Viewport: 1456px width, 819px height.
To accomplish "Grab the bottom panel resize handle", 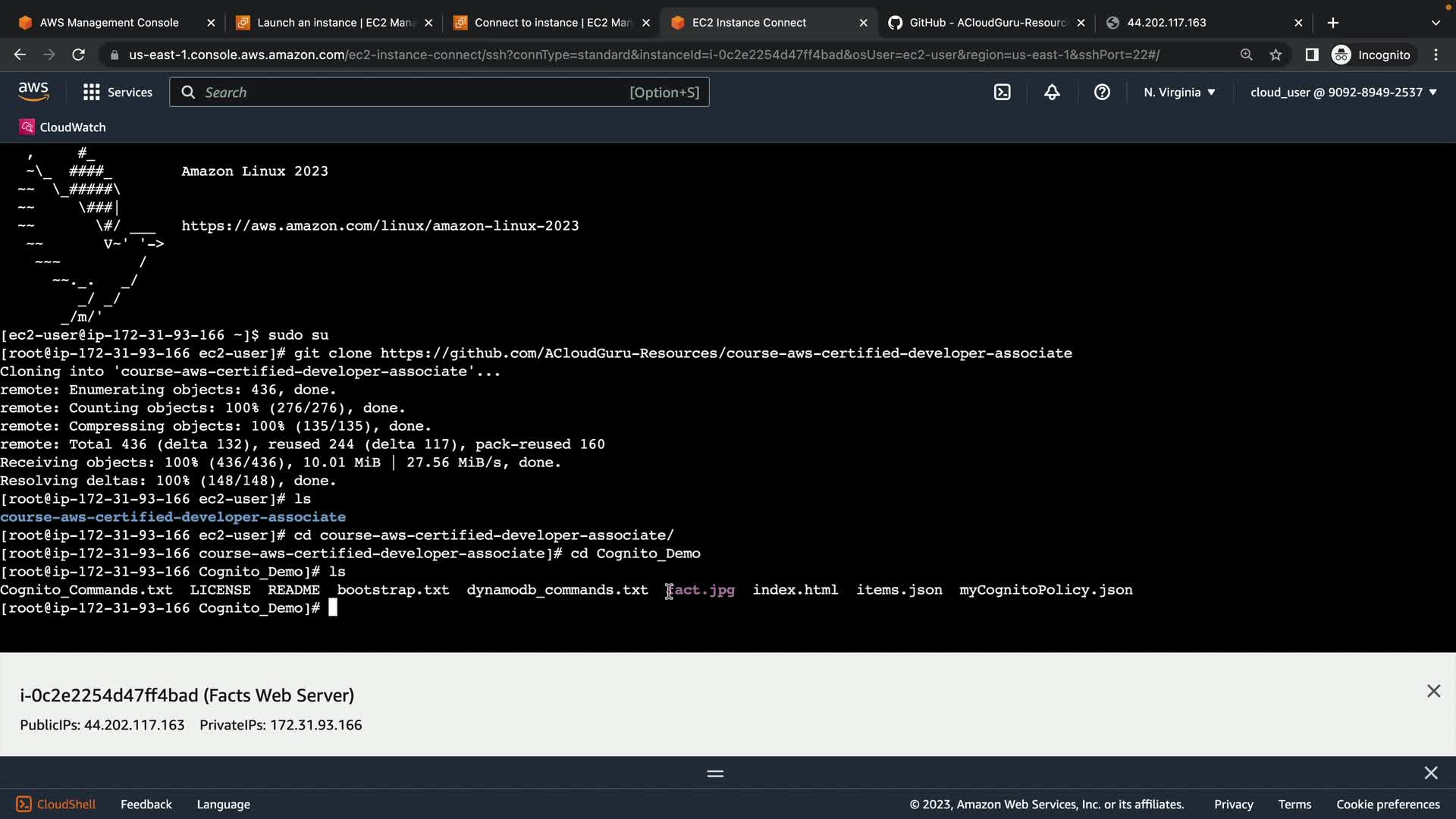I will 715,773.
